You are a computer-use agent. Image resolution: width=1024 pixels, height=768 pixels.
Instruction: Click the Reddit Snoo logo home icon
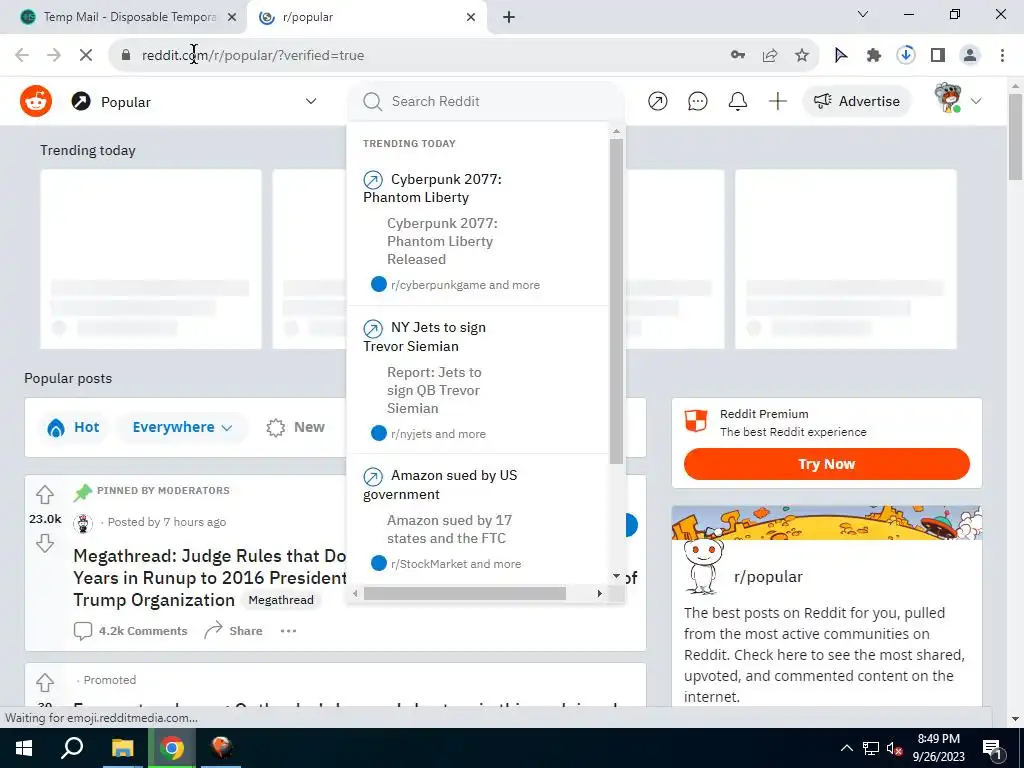[36, 101]
